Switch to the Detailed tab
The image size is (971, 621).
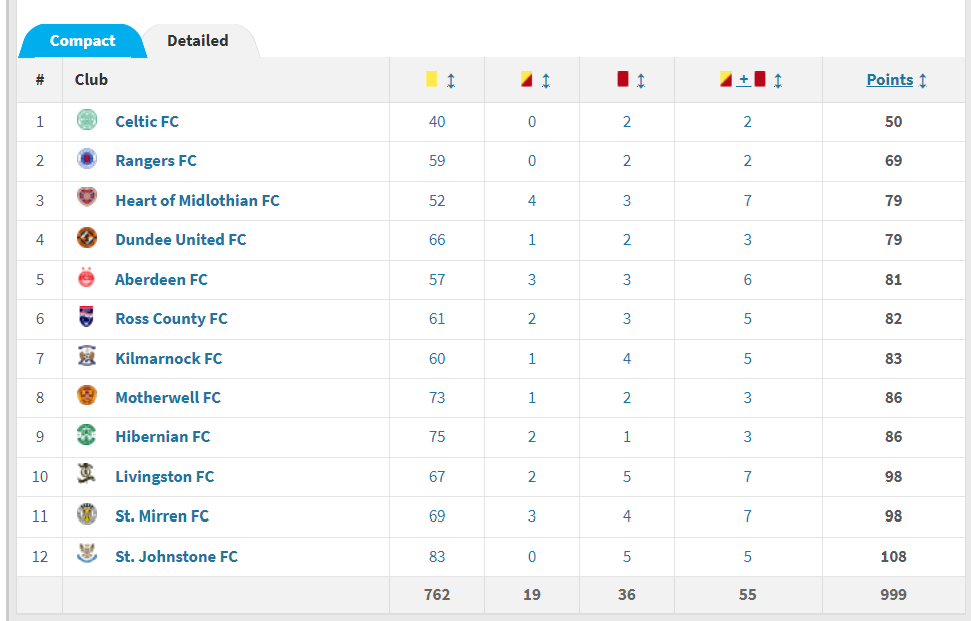(198, 41)
